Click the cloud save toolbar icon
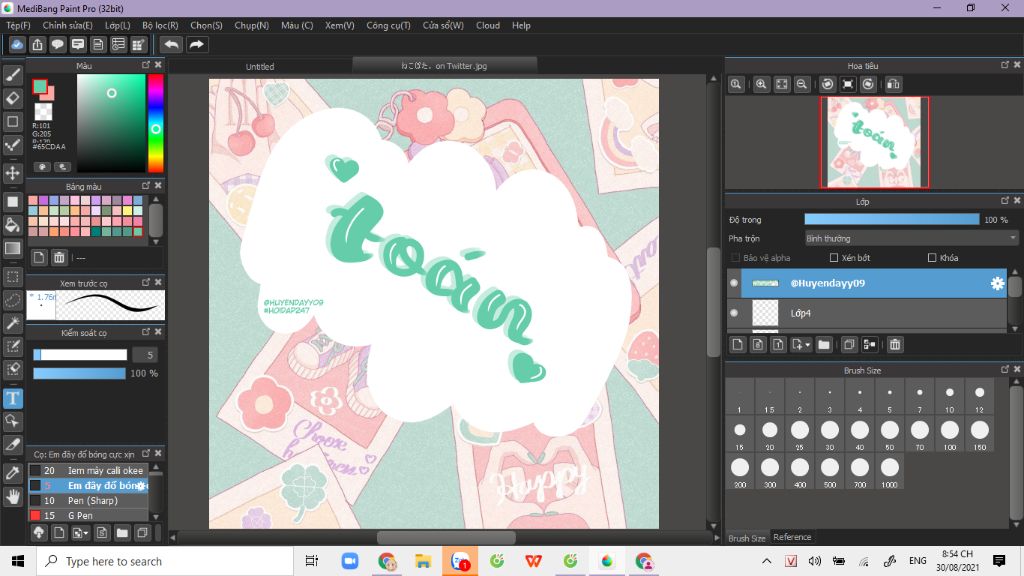Screen dimensions: 1024x576 point(17,44)
